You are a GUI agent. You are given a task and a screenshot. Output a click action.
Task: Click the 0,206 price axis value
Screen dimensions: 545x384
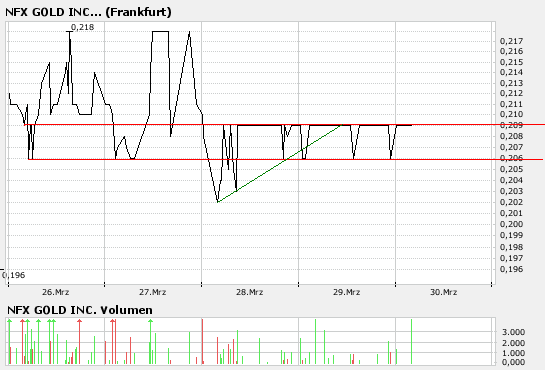click(511, 158)
